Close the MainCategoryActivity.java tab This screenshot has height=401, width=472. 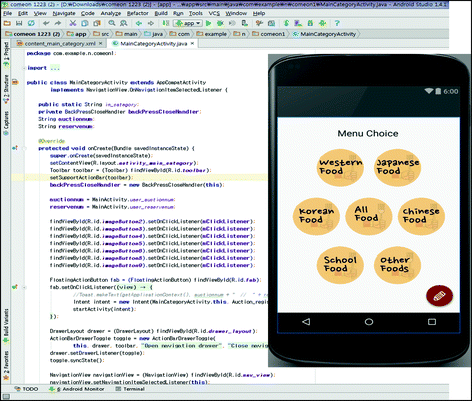(x=192, y=44)
